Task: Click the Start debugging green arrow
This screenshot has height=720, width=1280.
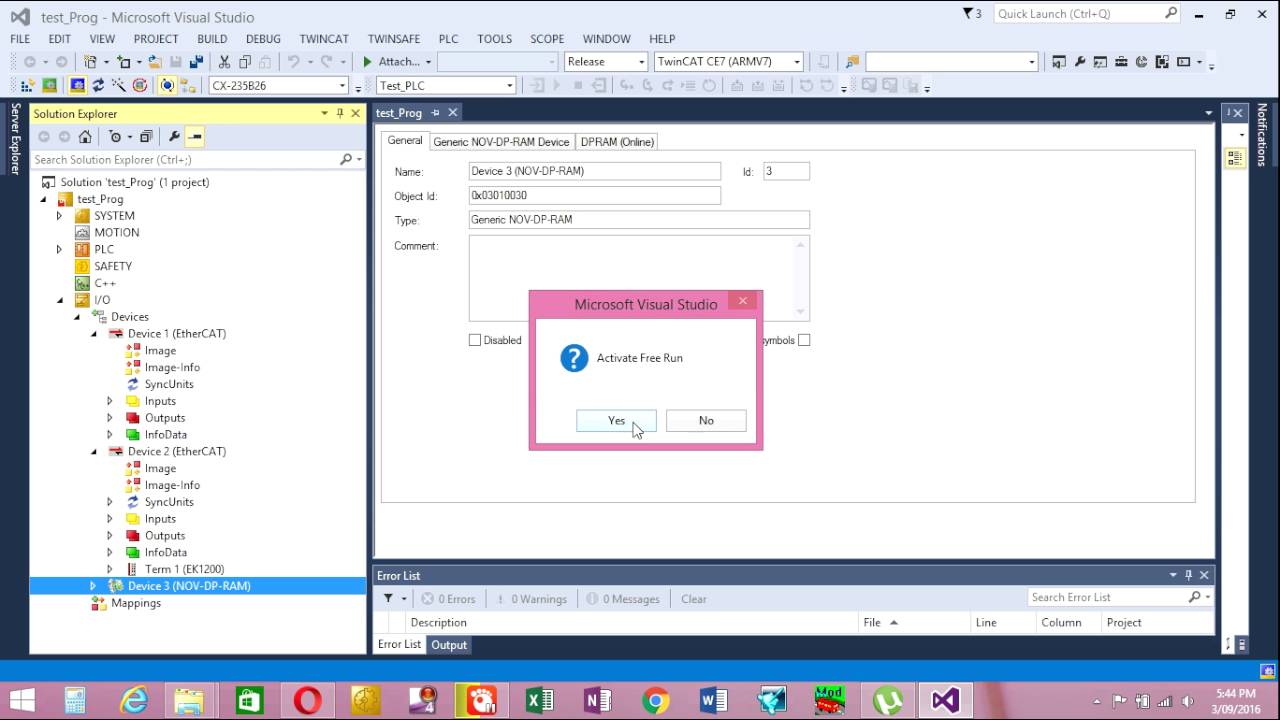Action: pyautogui.click(x=367, y=61)
